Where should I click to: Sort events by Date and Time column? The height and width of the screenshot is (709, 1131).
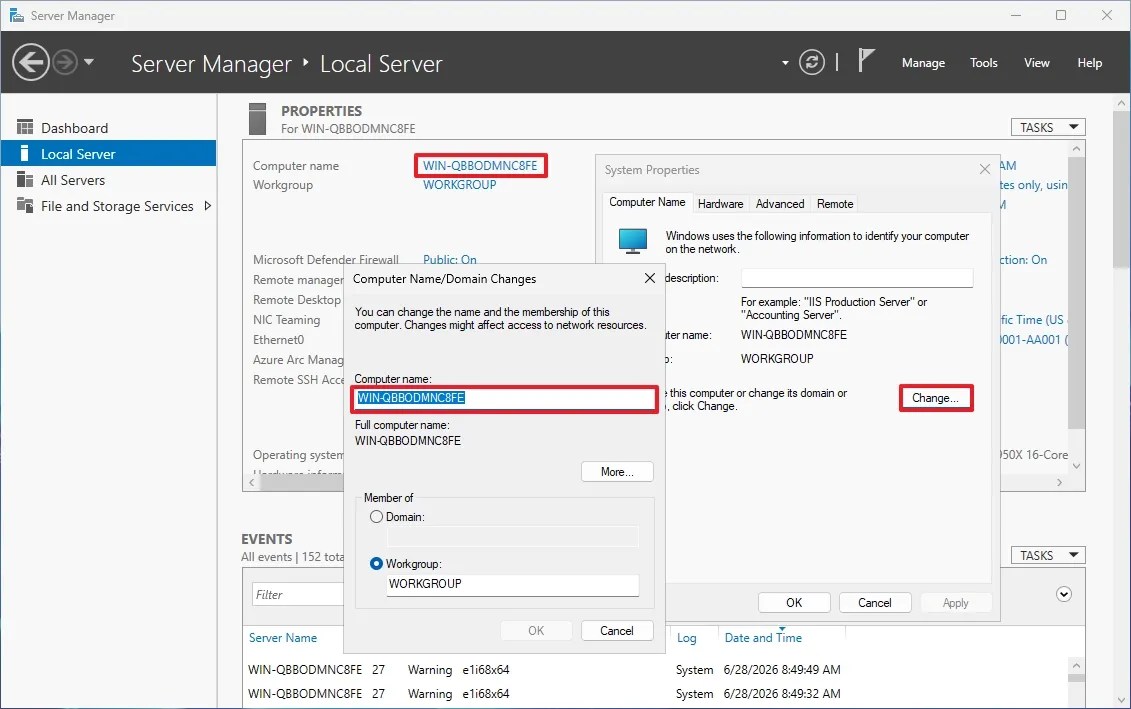763,638
